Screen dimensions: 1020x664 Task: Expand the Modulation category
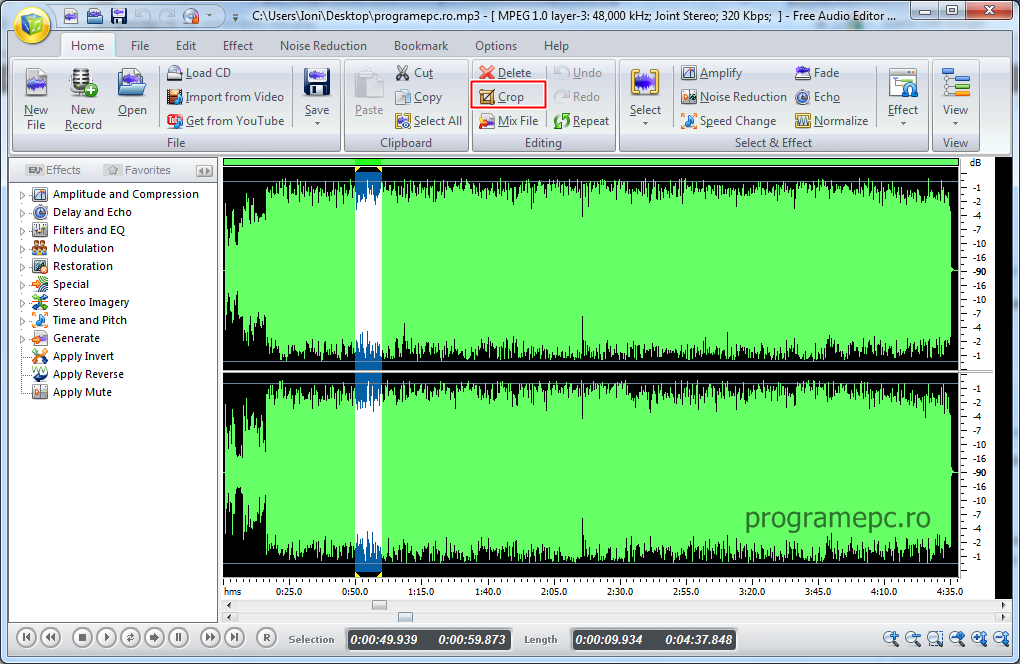(22, 248)
